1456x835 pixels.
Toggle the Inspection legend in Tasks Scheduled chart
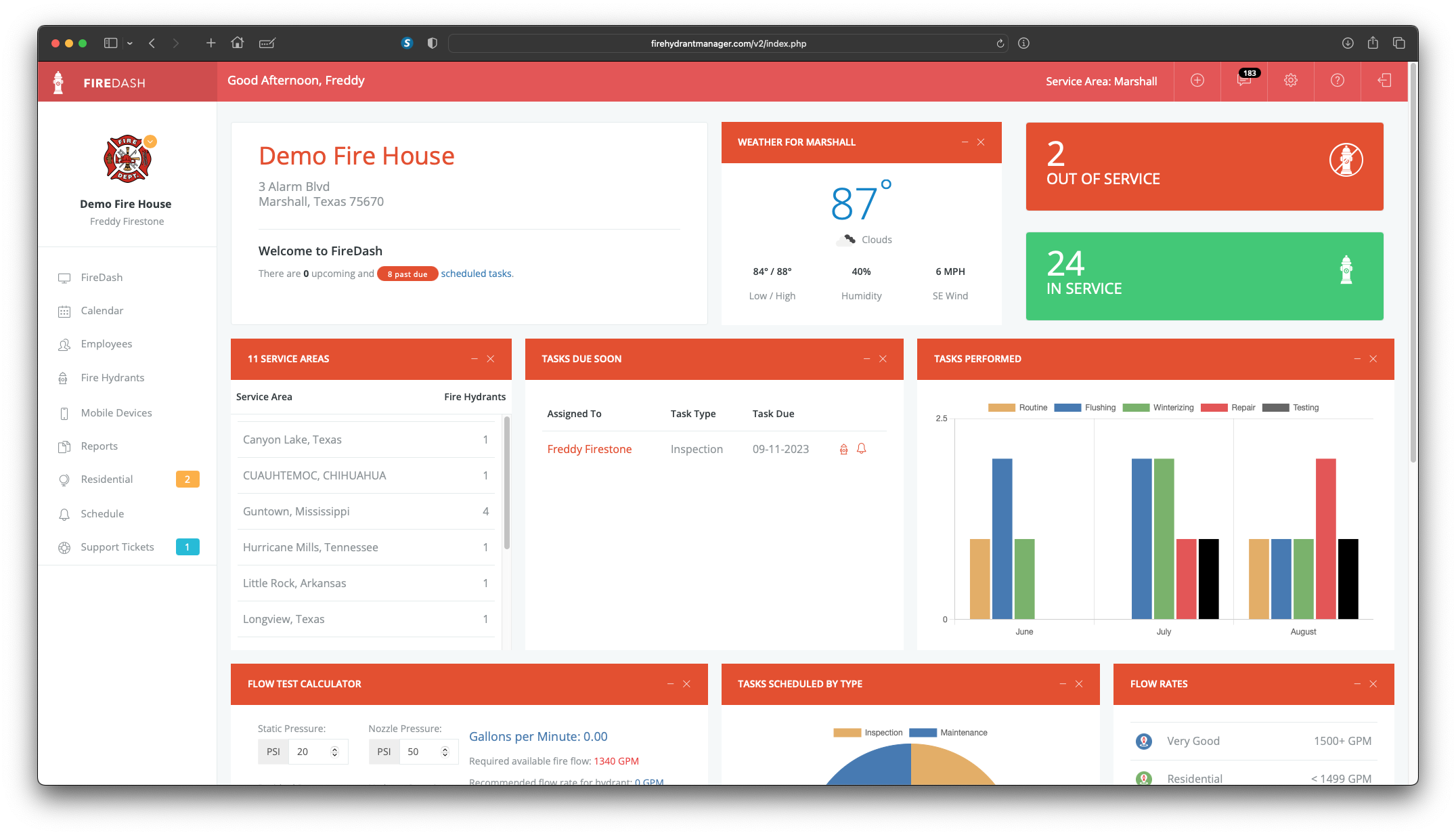868,732
